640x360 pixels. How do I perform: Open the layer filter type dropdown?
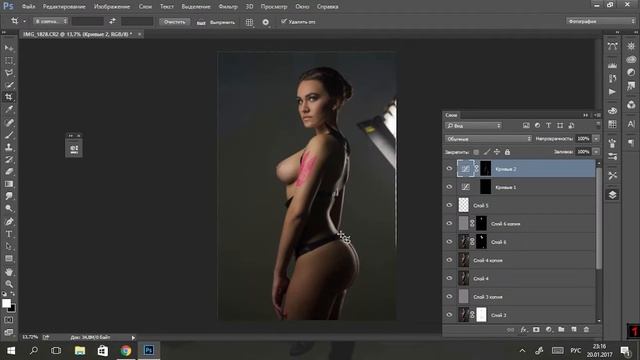[x=473, y=126]
